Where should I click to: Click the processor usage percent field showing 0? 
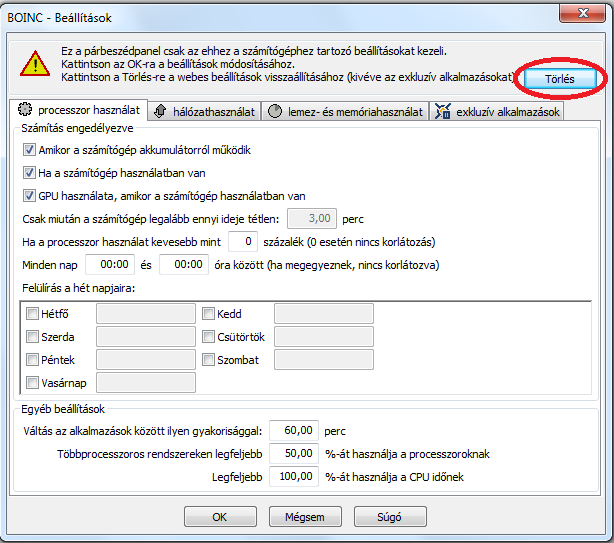(243, 242)
